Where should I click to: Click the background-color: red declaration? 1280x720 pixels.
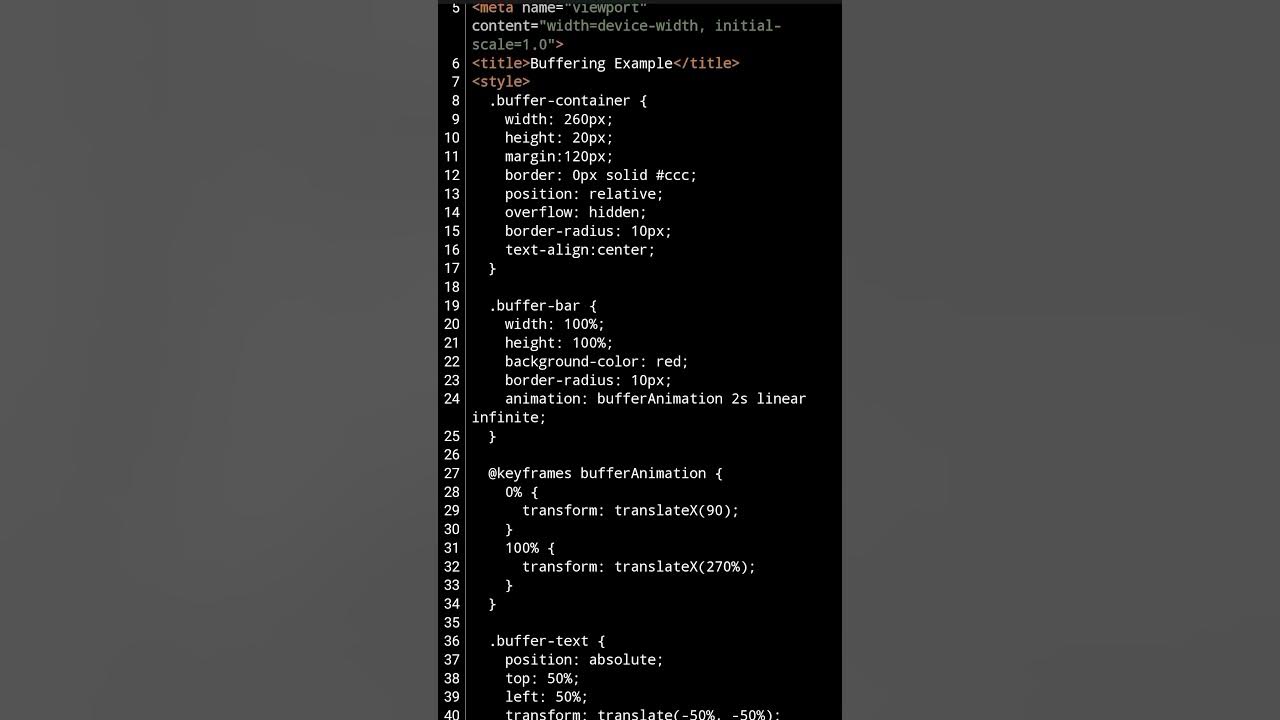pos(596,362)
